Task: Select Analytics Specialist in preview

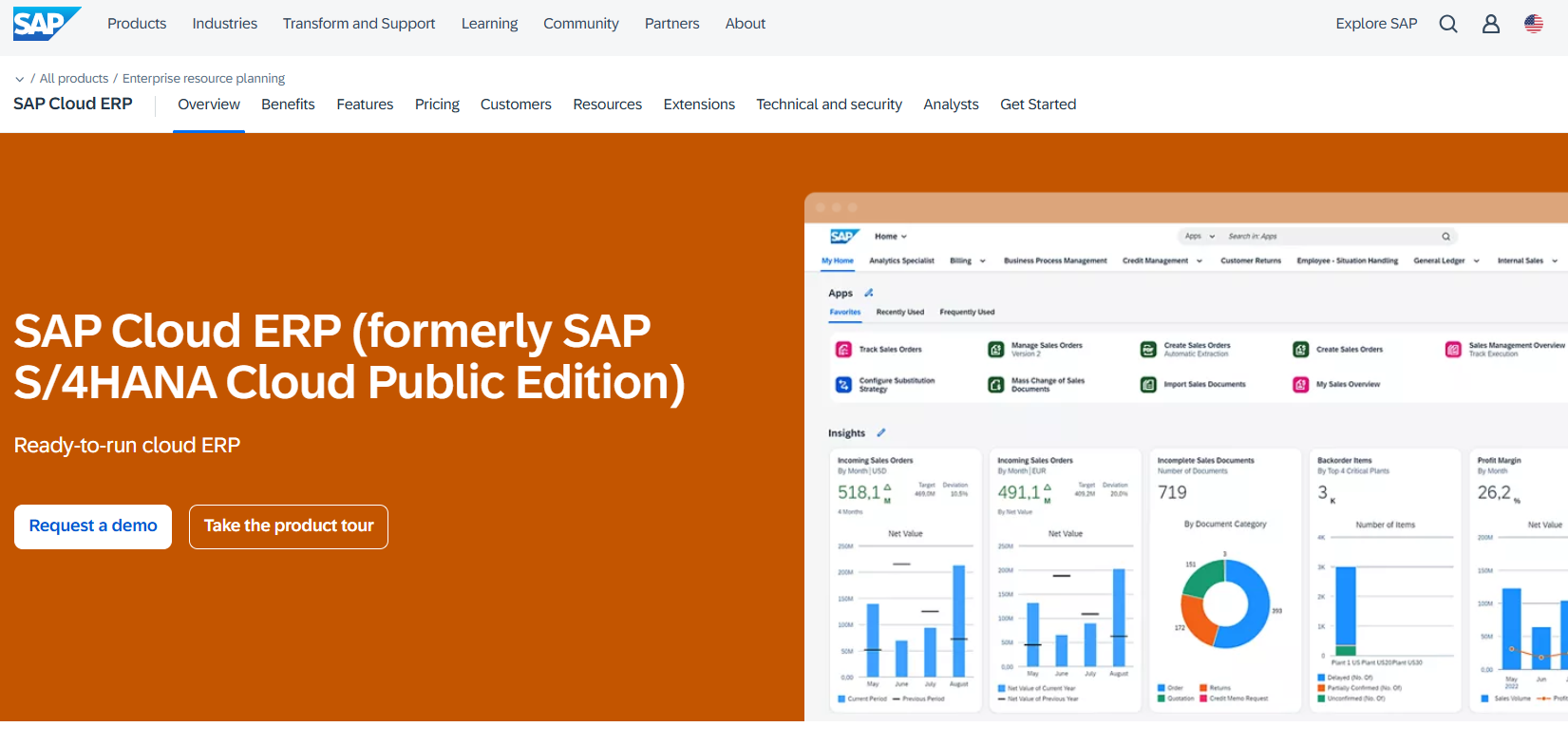Action: click(901, 260)
